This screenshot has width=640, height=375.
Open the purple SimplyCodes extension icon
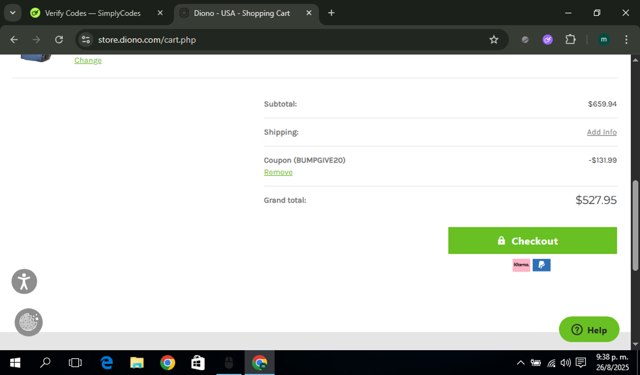(548, 40)
